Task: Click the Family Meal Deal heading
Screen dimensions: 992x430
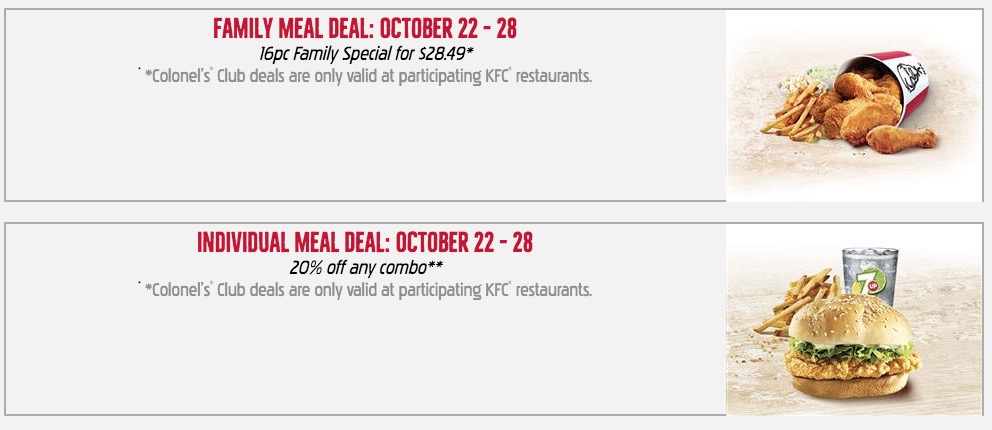Action: coord(364,28)
